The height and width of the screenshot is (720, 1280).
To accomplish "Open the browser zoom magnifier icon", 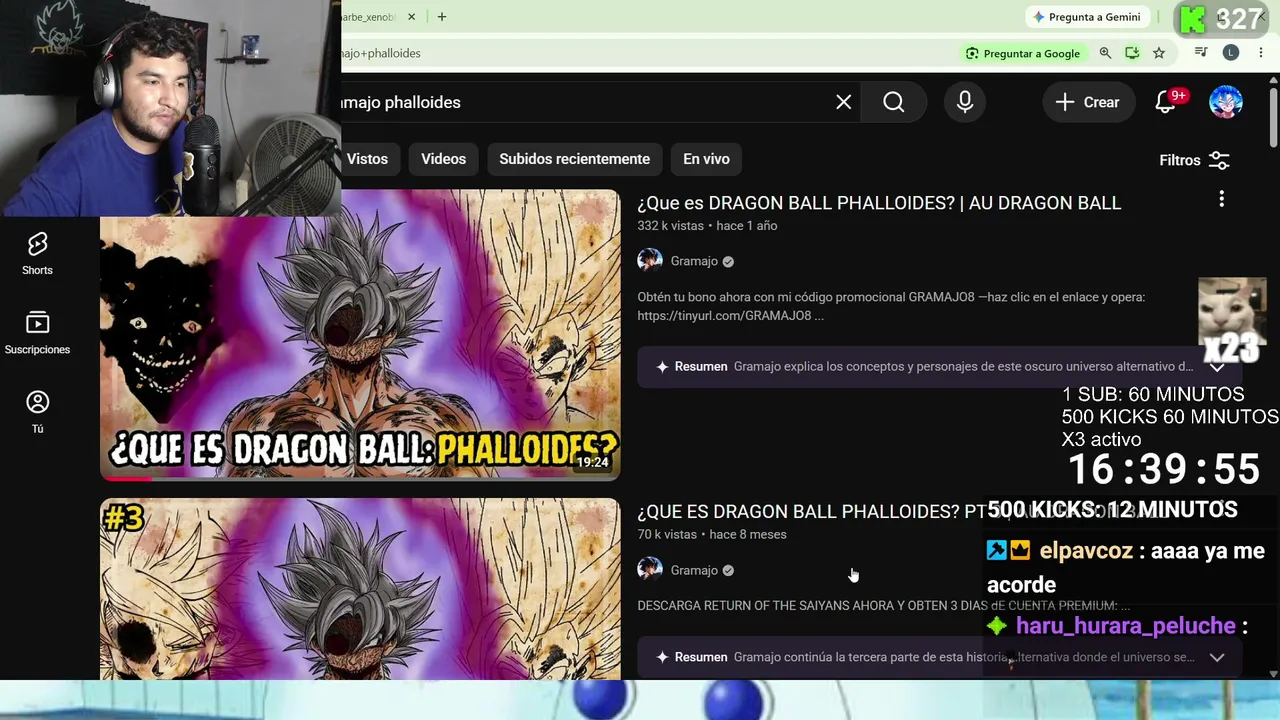I will coord(1105,53).
